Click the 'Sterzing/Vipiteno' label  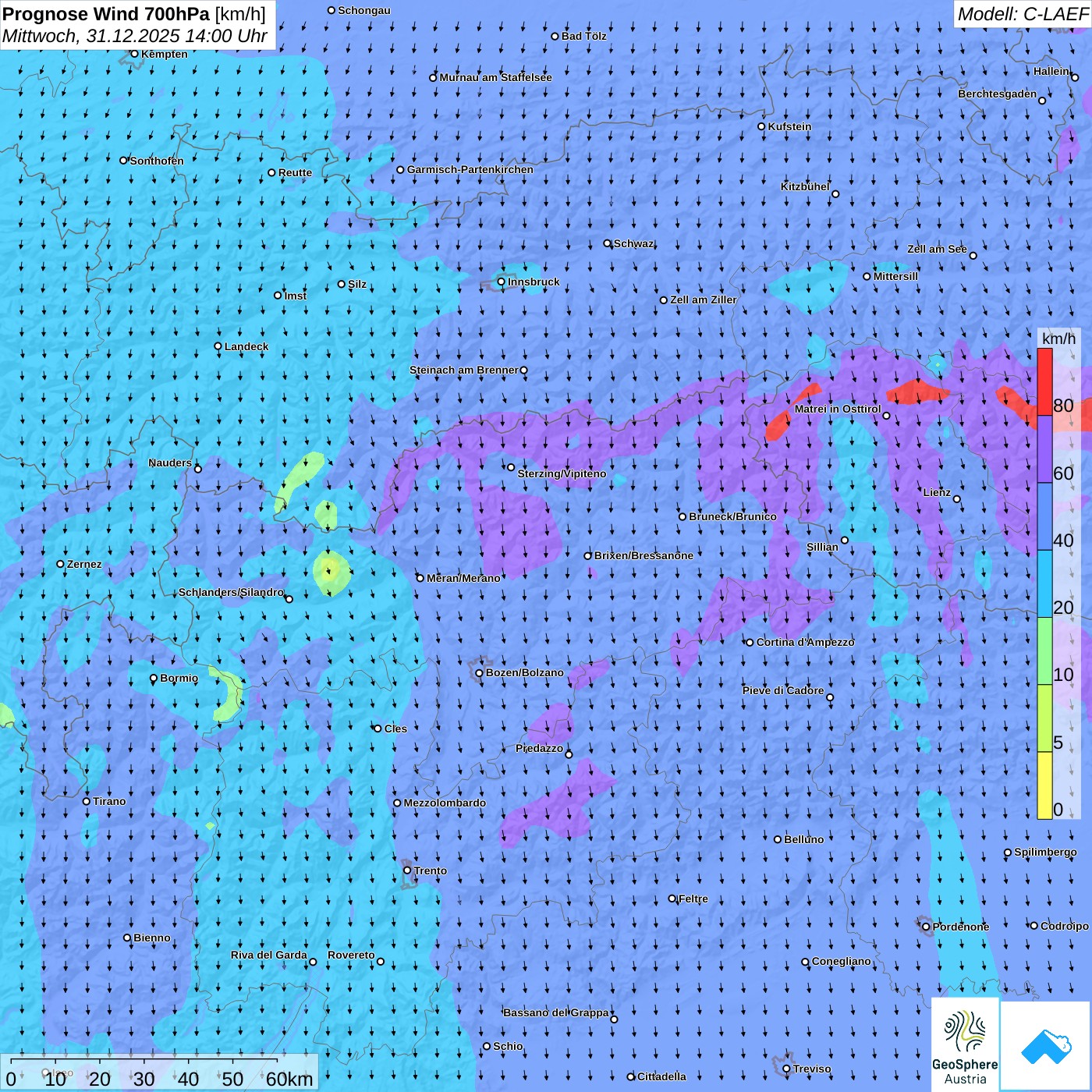pyautogui.click(x=562, y=473)
